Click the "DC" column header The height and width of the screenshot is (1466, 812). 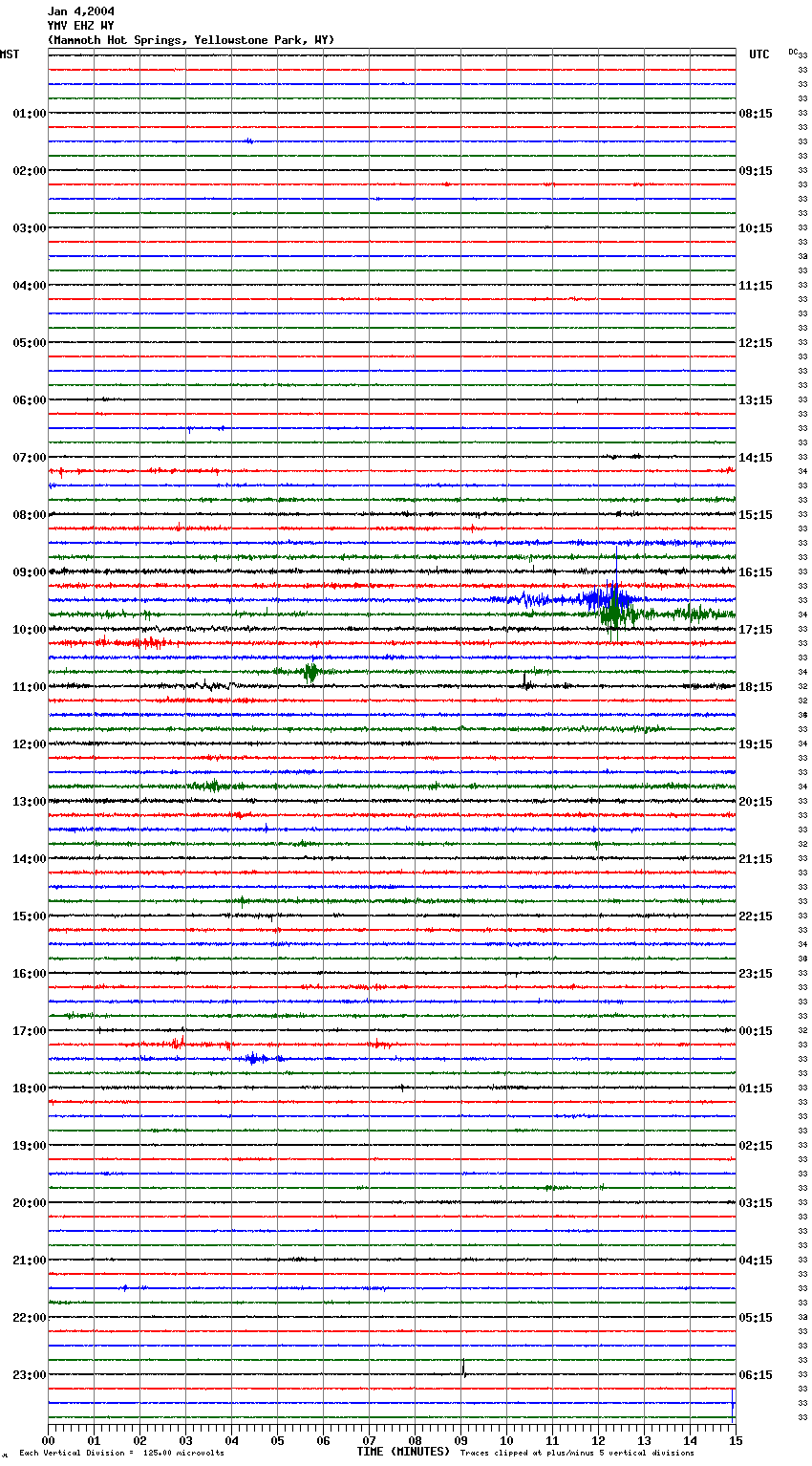click(x=793, y=52)
